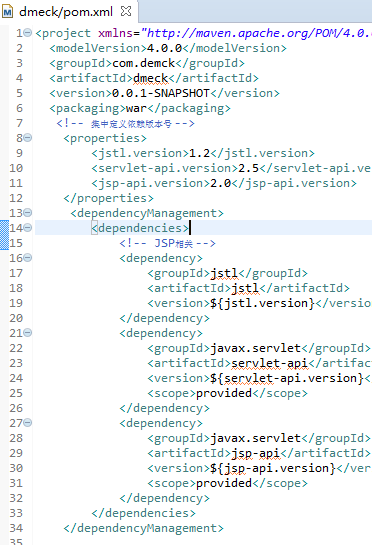Image resolution: width=372 pixels, height=545 pixels.
Task: Click line number 20 in the gutter
Action: tap(16, 318)
